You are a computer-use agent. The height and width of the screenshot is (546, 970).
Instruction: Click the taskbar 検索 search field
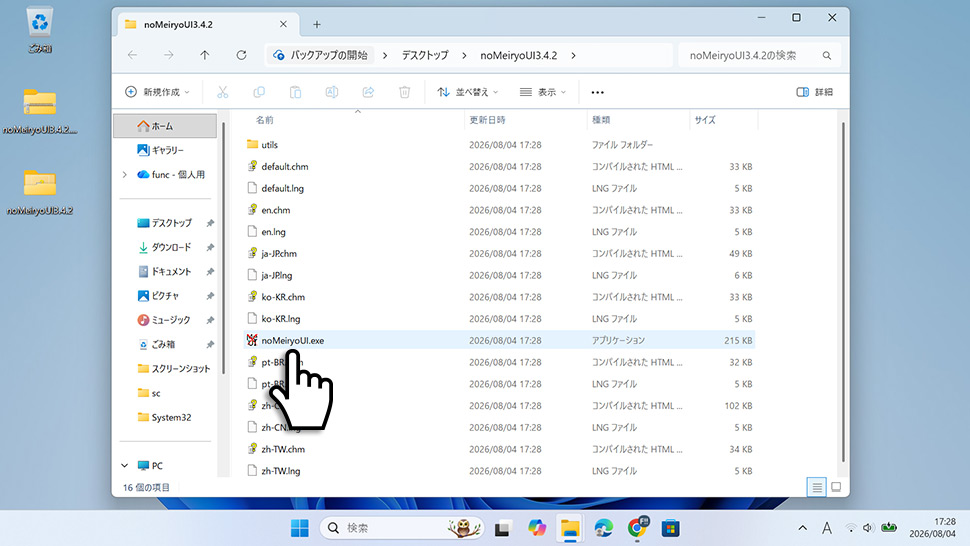402,528
